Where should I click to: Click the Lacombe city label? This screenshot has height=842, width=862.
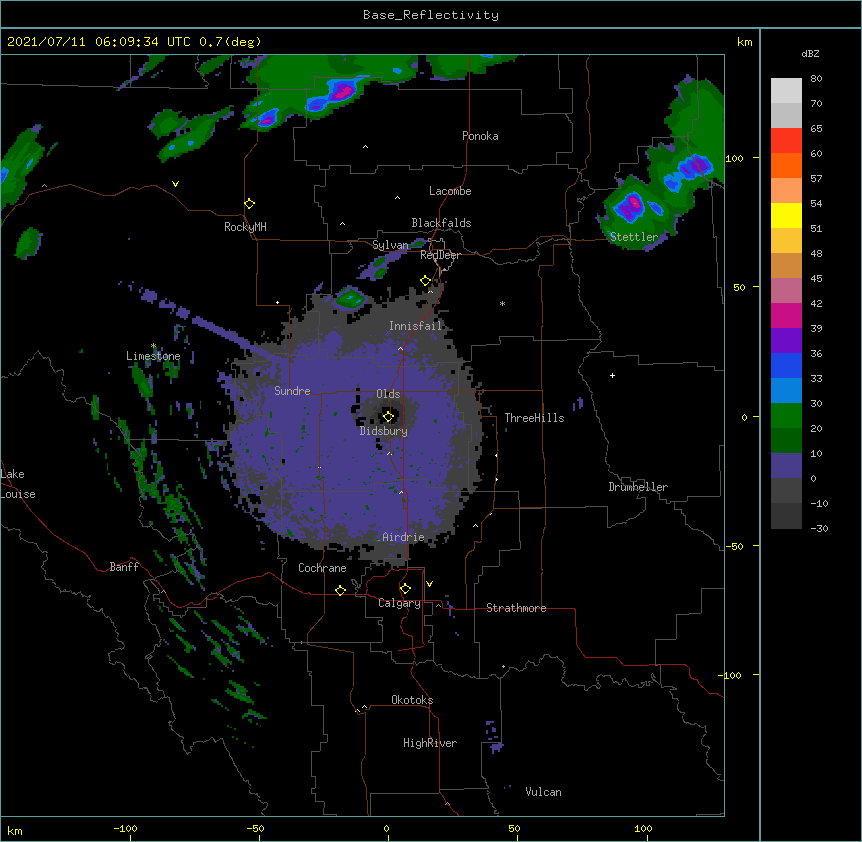pyautogui.click(x=450, y=191)
